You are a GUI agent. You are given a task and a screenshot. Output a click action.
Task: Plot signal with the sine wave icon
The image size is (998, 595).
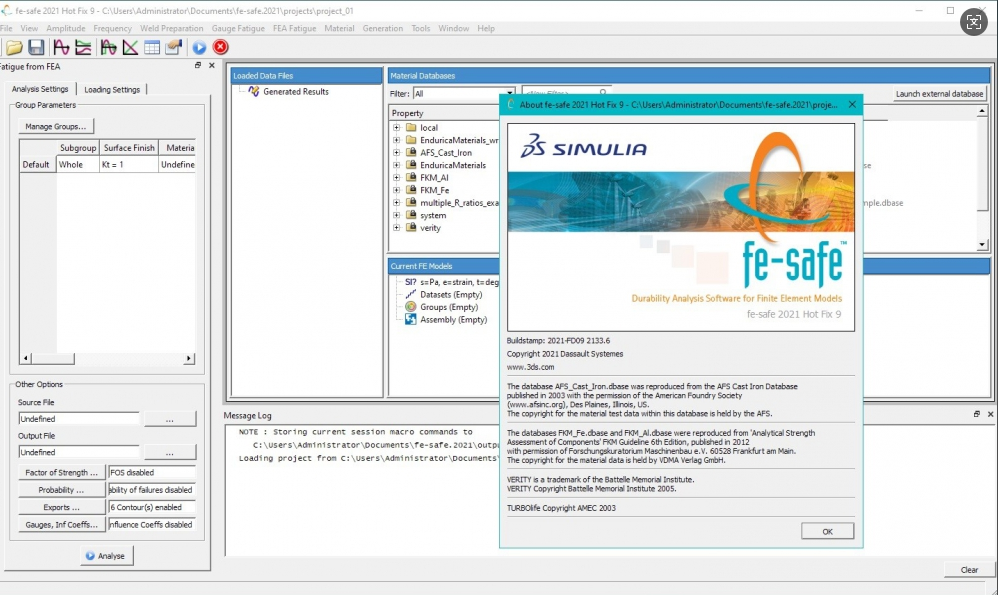61,47
